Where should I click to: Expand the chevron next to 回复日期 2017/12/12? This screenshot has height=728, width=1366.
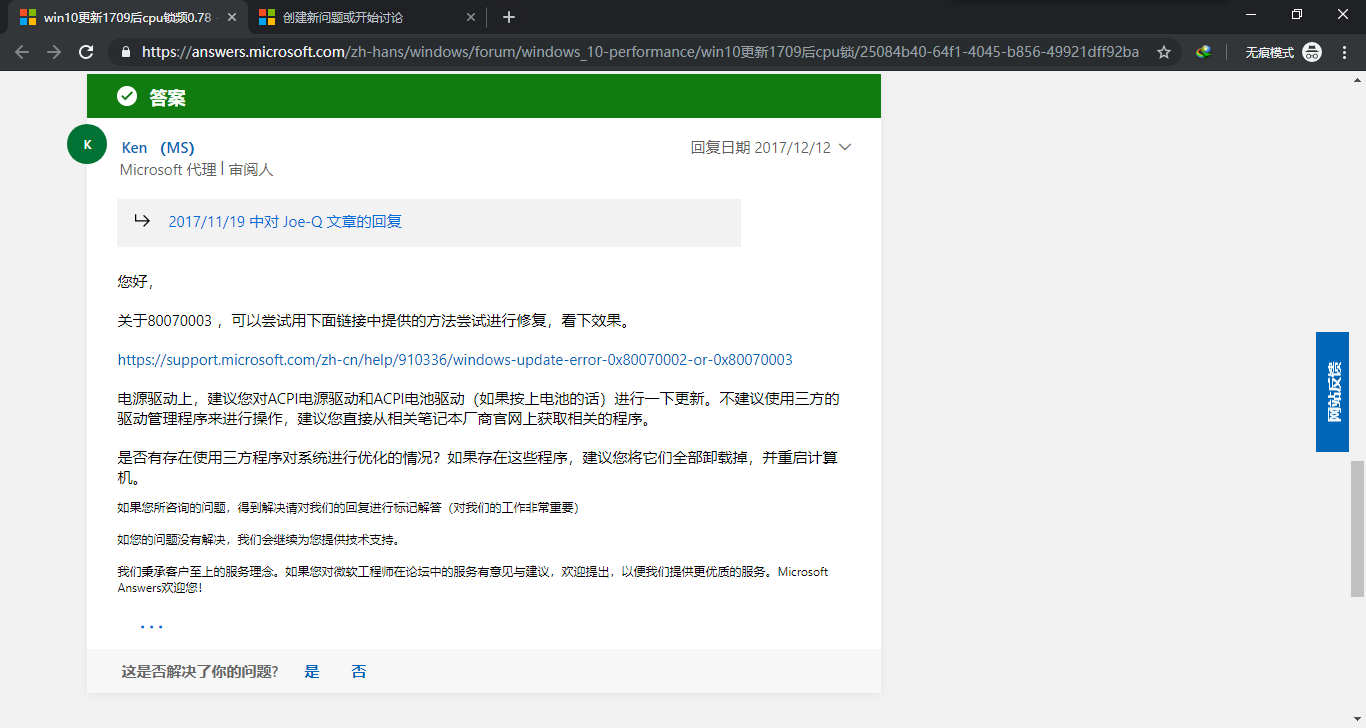pos(845,147)
